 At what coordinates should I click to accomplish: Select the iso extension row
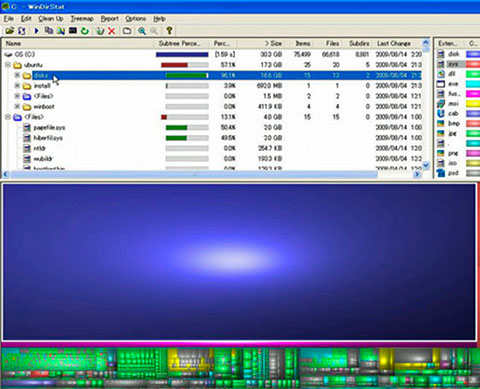pos(457,163)
